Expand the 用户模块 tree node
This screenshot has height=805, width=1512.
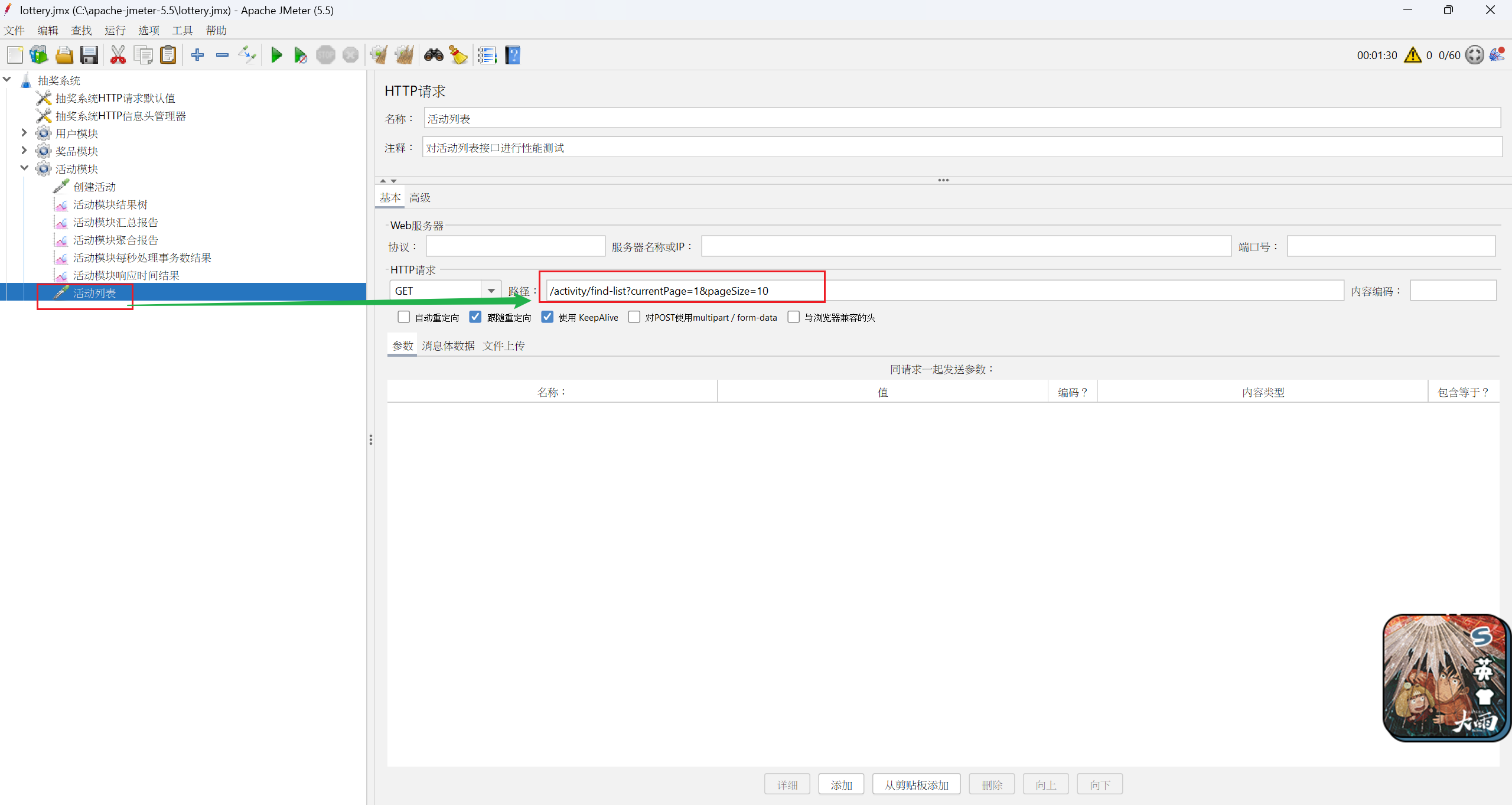pos(24,133)
